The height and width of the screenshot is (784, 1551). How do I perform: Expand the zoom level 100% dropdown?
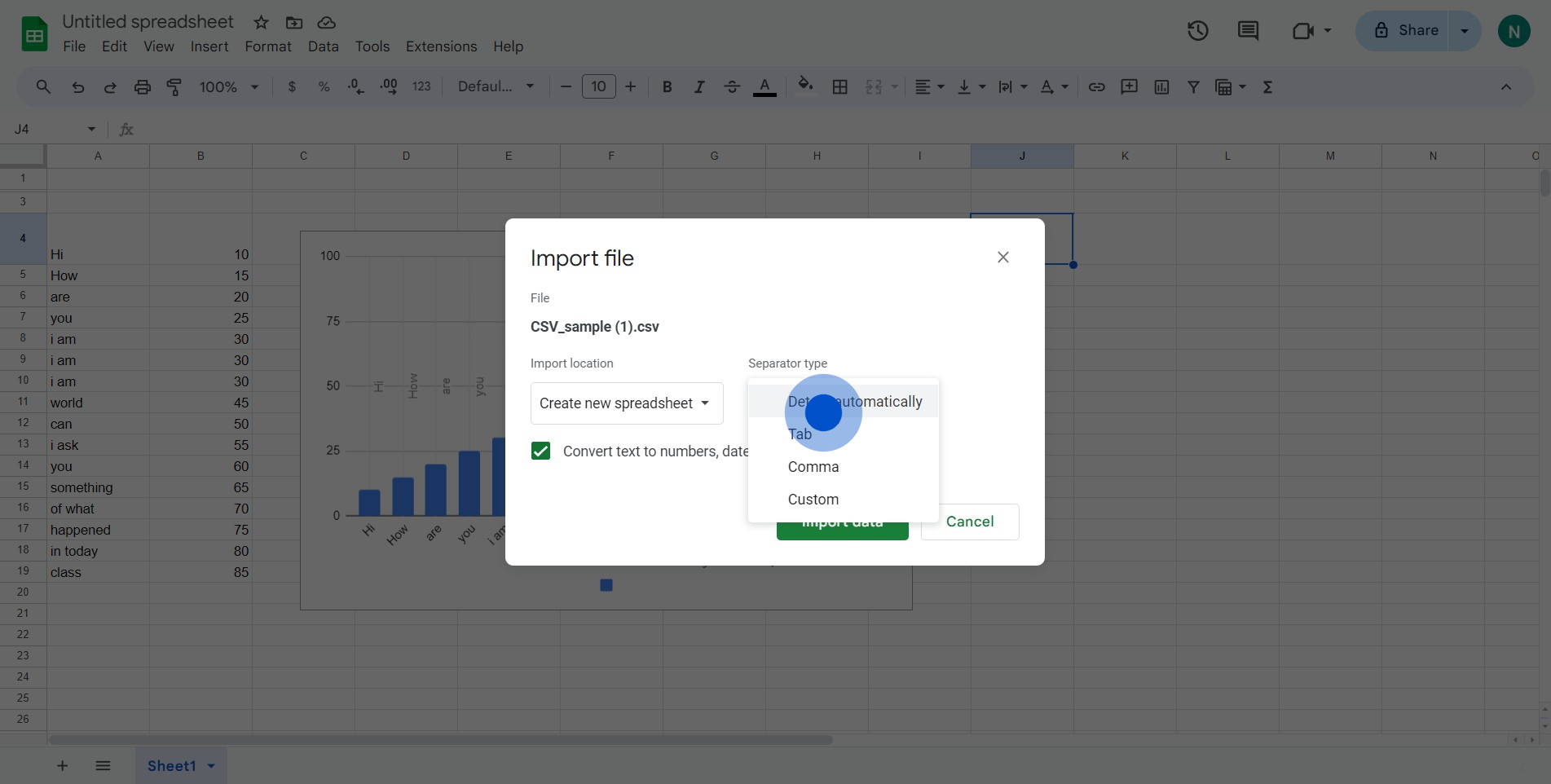(229, 87)
